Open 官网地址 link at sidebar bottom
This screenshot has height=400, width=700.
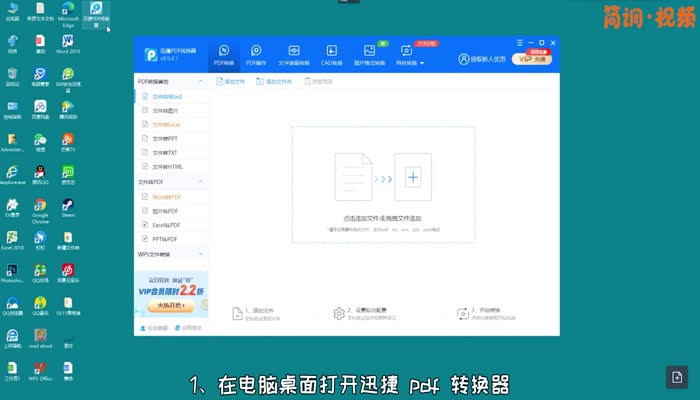(x=188, y=328)
